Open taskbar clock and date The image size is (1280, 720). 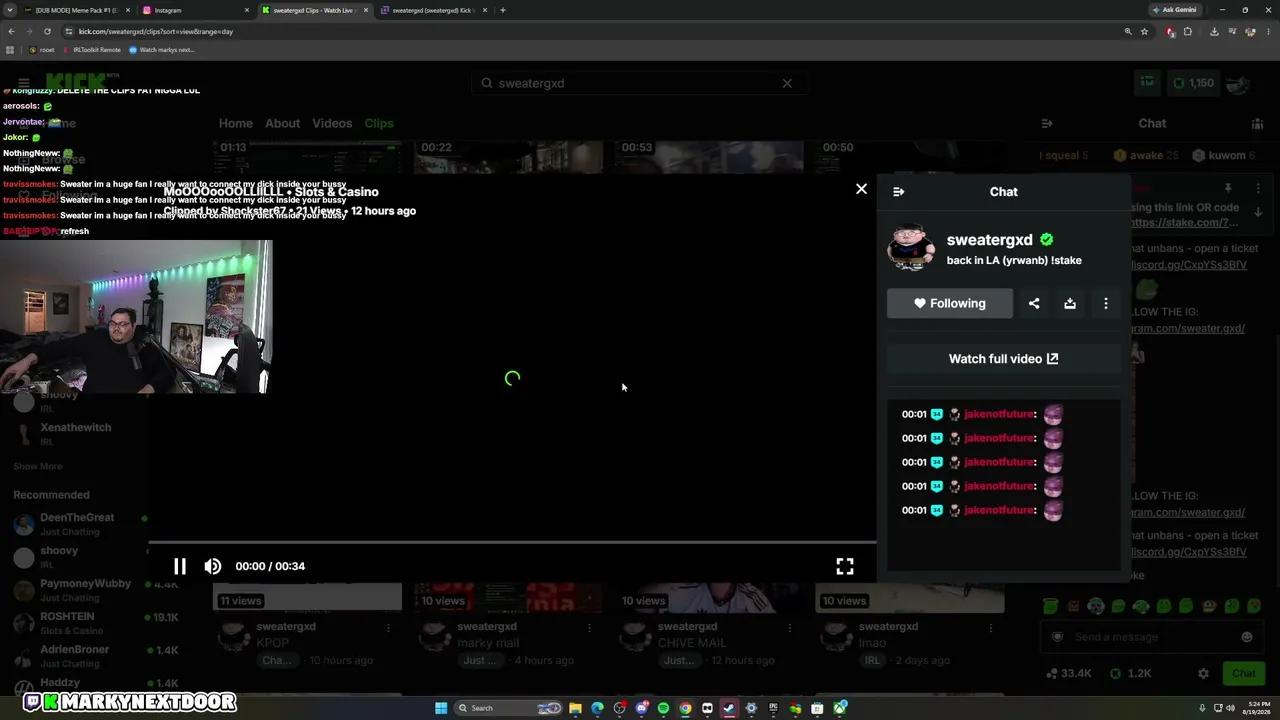[x=1258, y=708]
